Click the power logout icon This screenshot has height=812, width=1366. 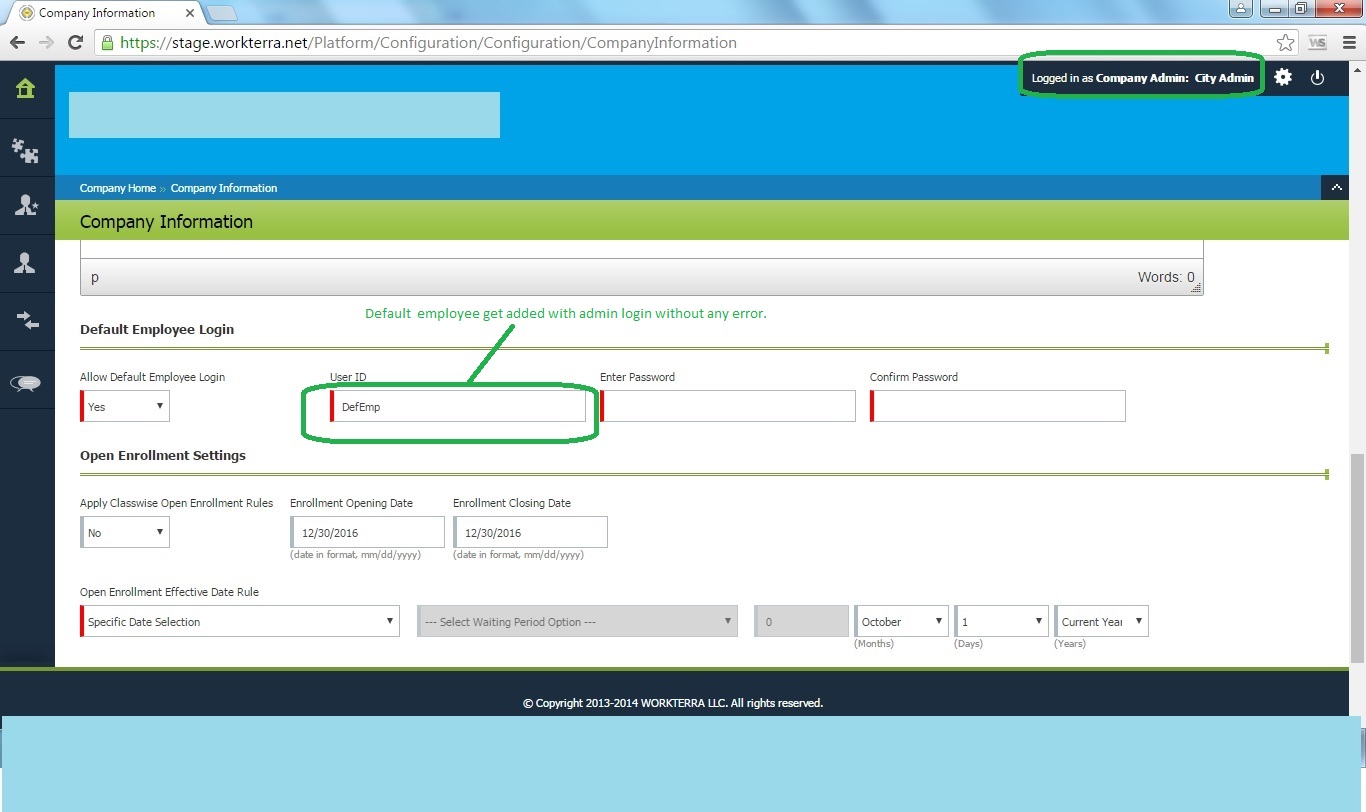pyautogui.click(x=1317, y=77)
